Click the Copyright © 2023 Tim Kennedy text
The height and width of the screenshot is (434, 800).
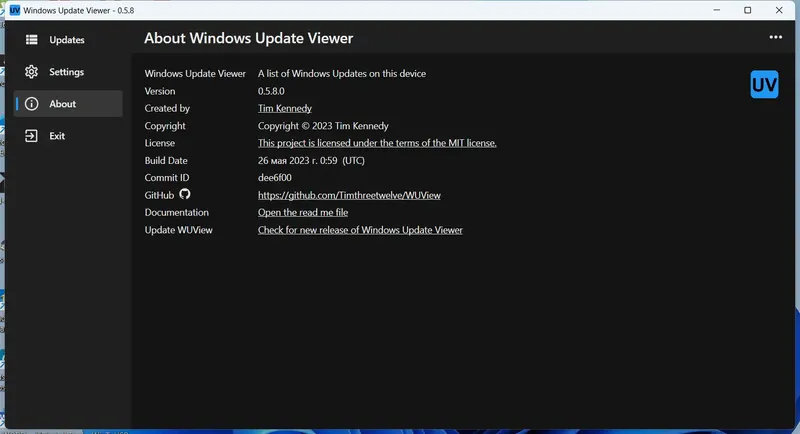323,126
